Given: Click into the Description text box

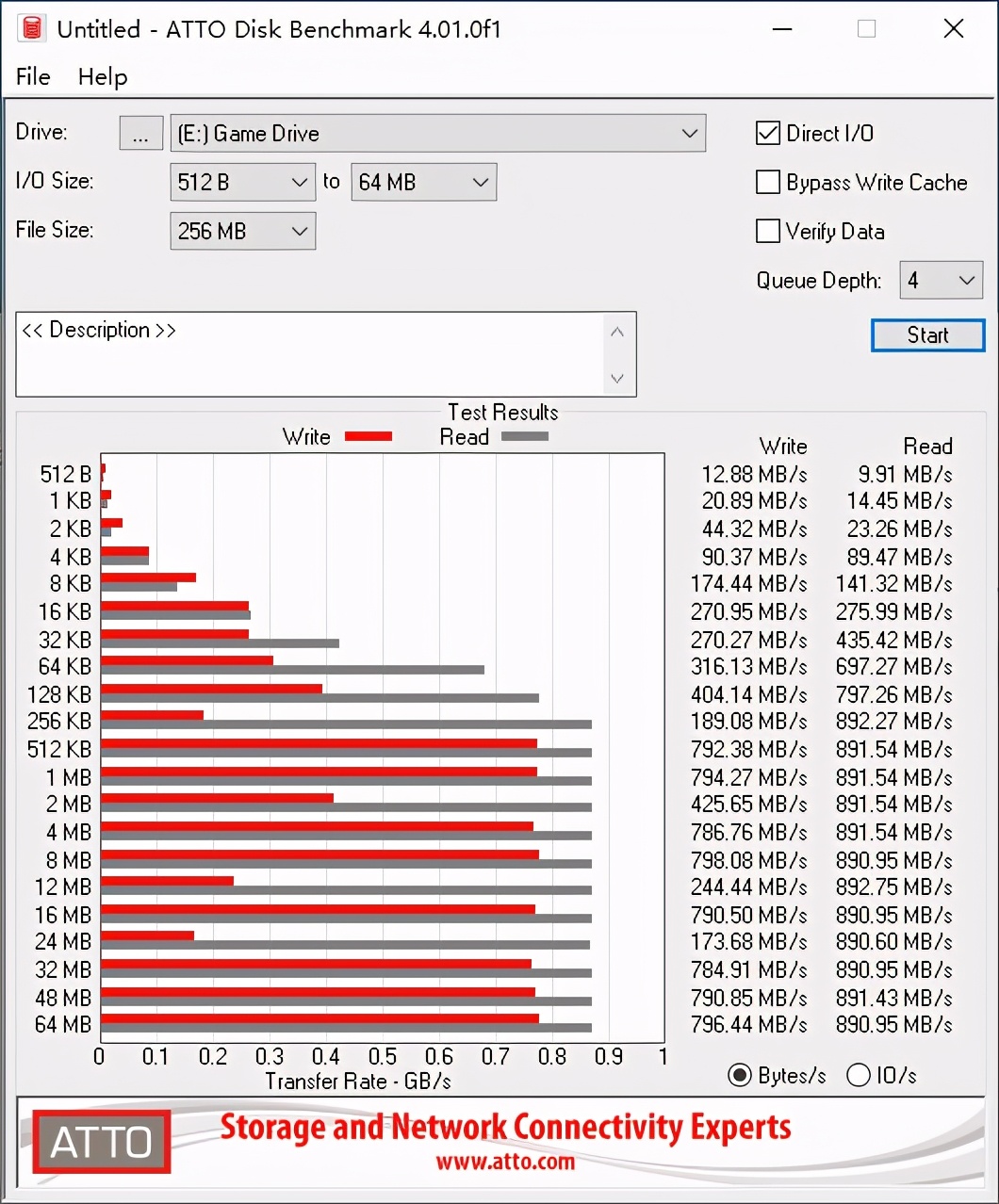Looking at the screenshot, I should (311, 354).
